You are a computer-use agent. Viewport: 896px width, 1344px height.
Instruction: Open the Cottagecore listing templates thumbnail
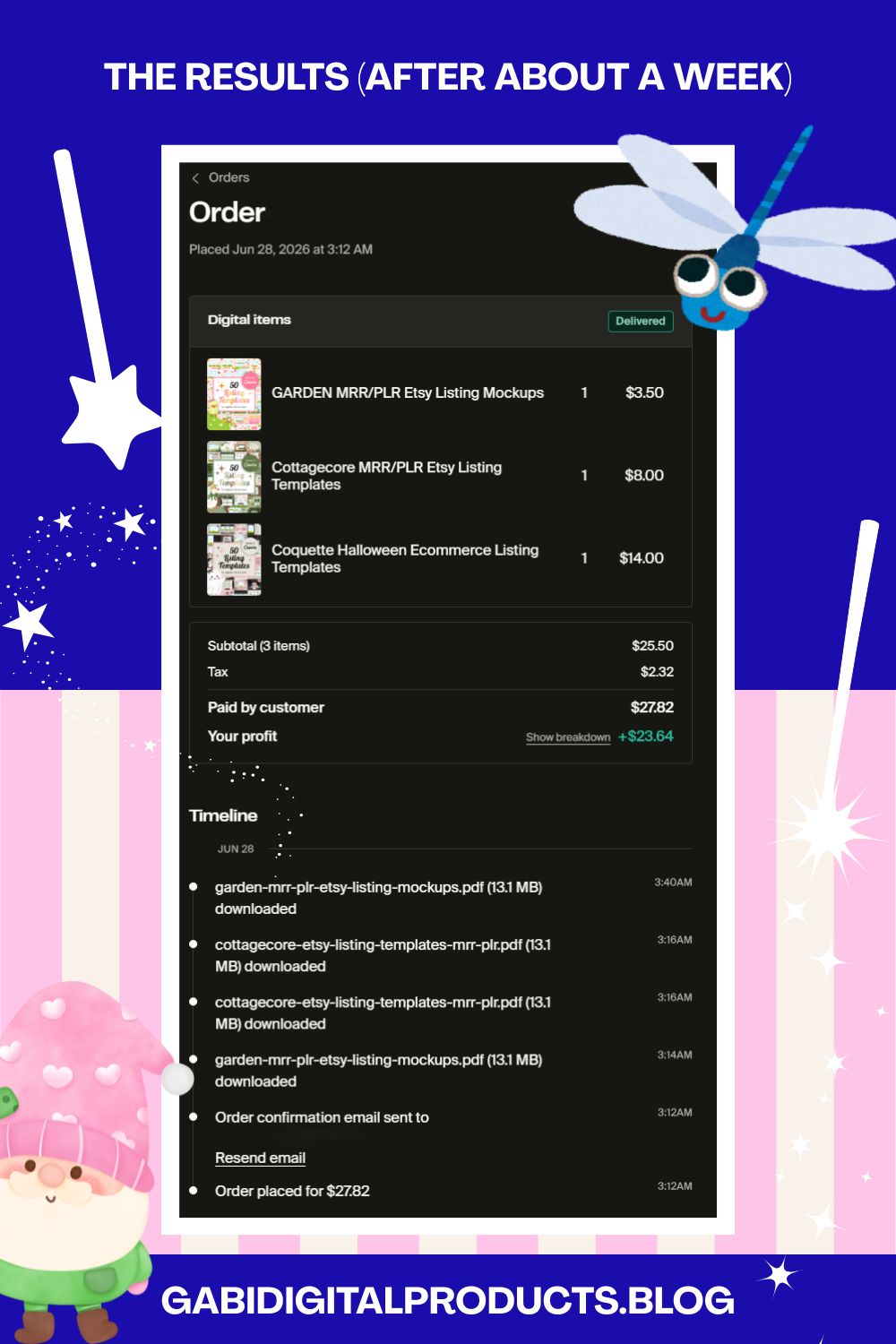pyautogui.click(x=234, y=476)
